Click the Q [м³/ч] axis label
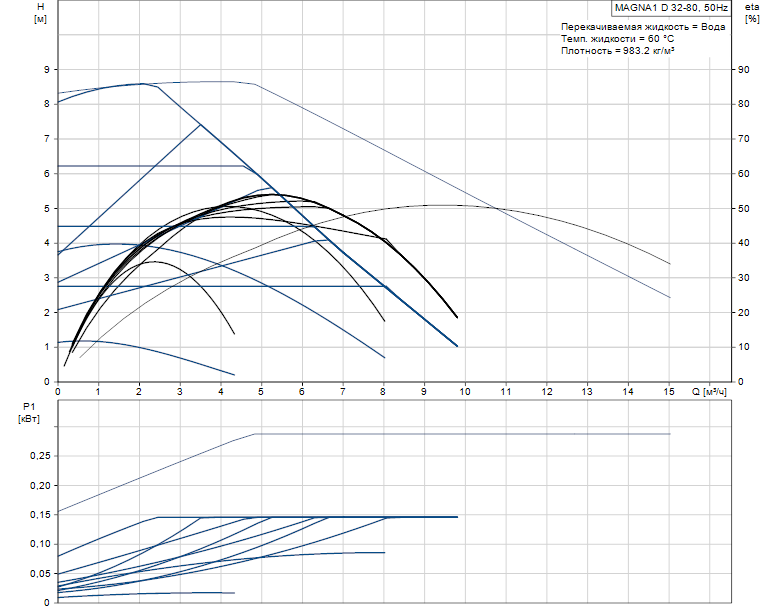The height and width of the screenshot is (611, 774). click(x=709, y=392)
